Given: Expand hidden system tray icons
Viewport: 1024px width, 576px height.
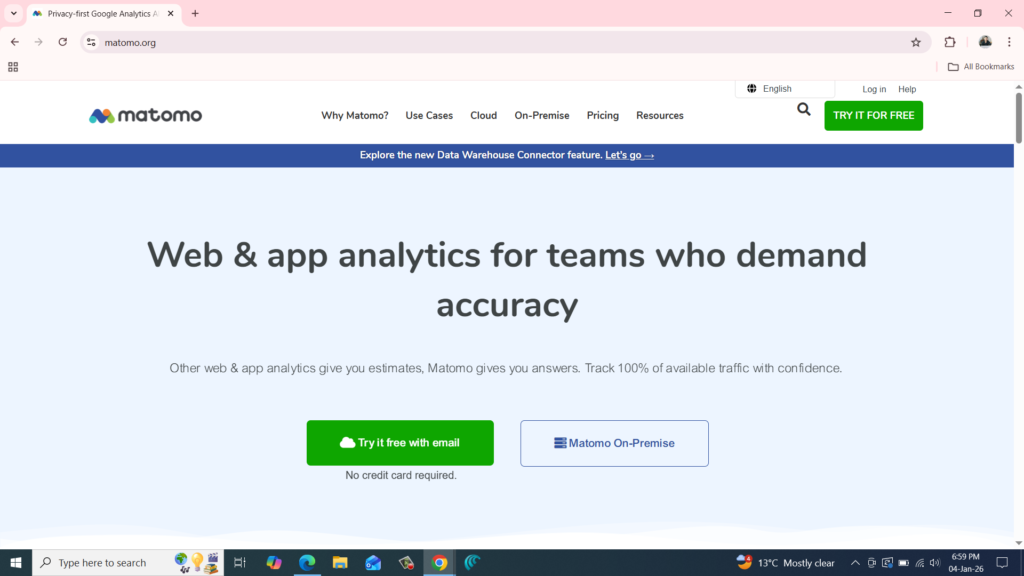Looking at the screenshot, I should [855, 562].
